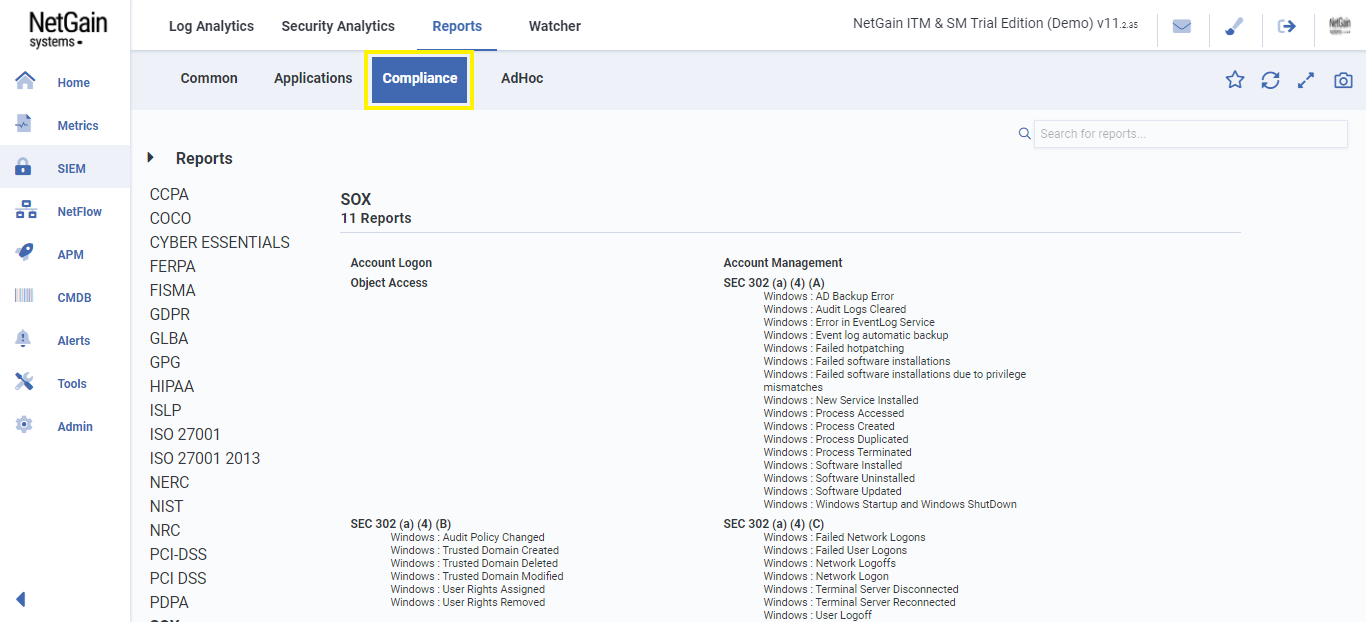
Task: Open Windows : Software Installed report
Action: [x=832, y=465]
